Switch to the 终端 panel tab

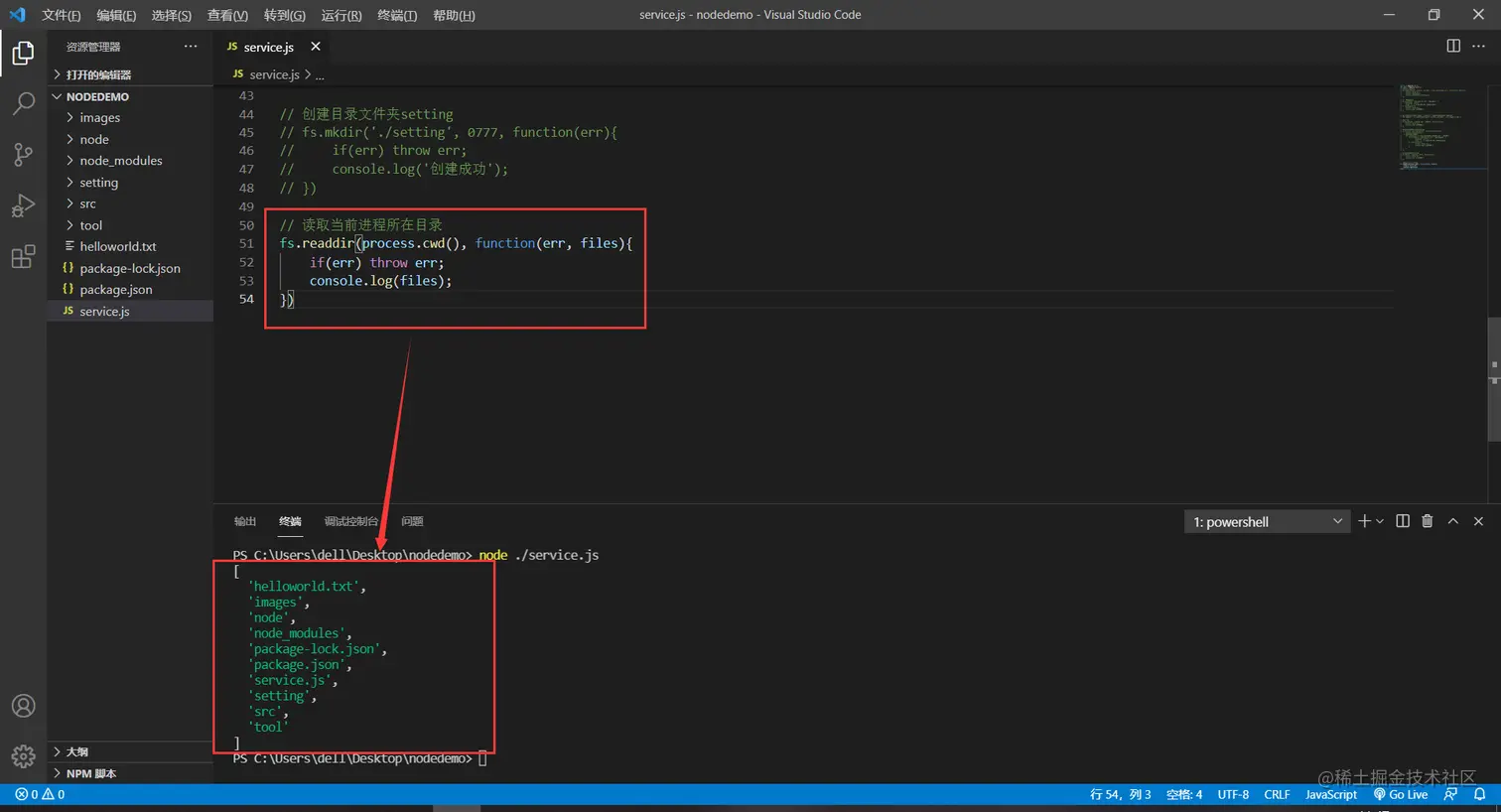coord(290,521)
